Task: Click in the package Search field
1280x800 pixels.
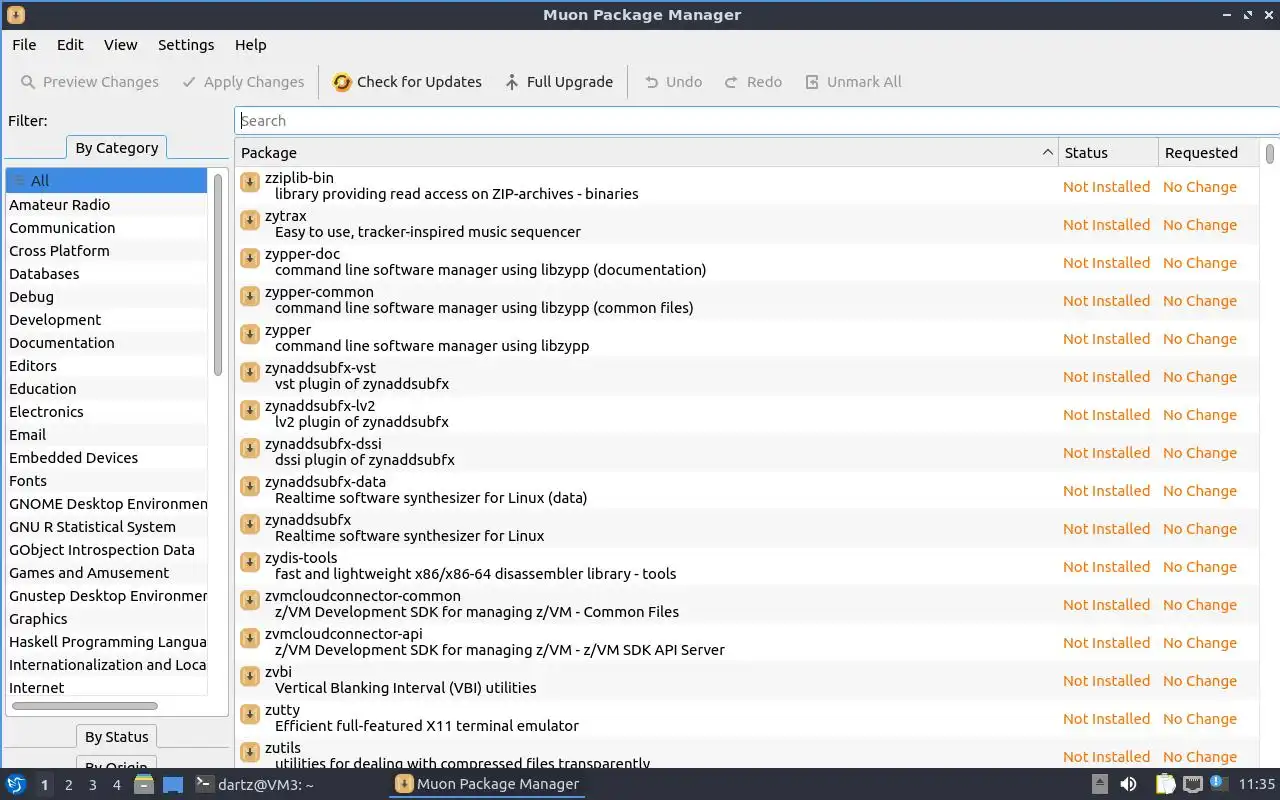Action: point(757,121)
